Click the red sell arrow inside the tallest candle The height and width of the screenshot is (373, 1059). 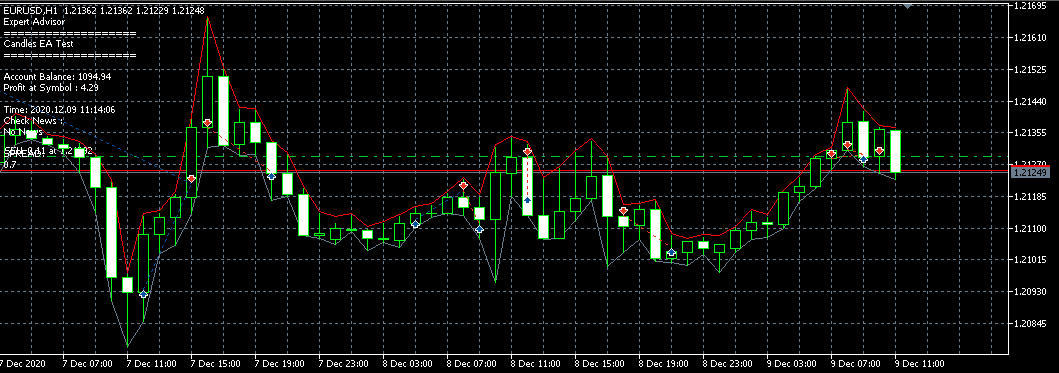(207, 123)
